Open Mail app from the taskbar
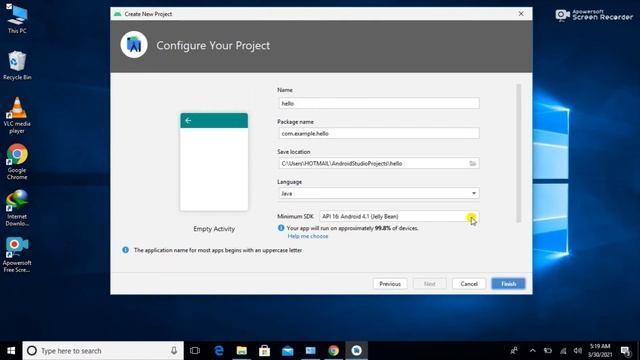Image resolution: width=640 pixels, height=360 pixels. coord(288,351)
